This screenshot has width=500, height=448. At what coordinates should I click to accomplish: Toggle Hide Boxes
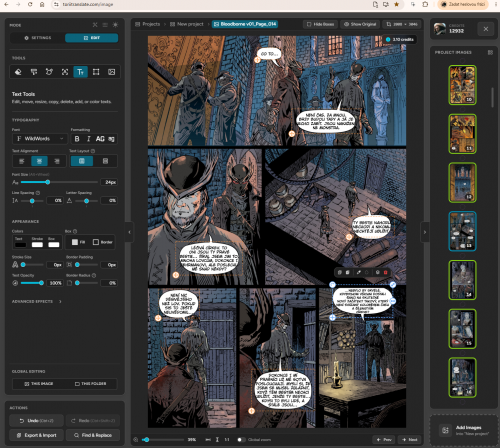point(320,24)
